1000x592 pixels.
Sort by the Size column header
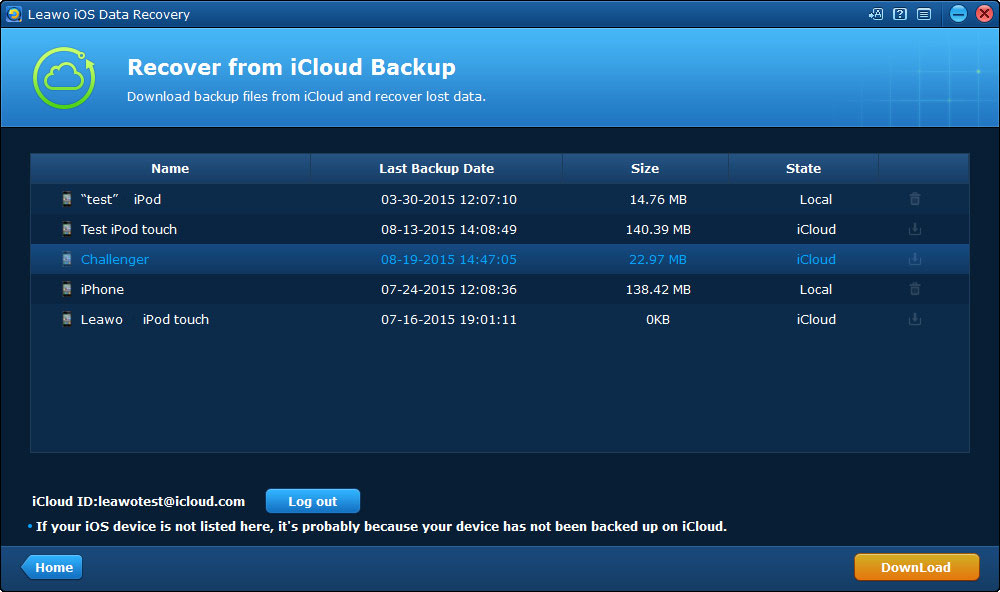click(645, 168)
